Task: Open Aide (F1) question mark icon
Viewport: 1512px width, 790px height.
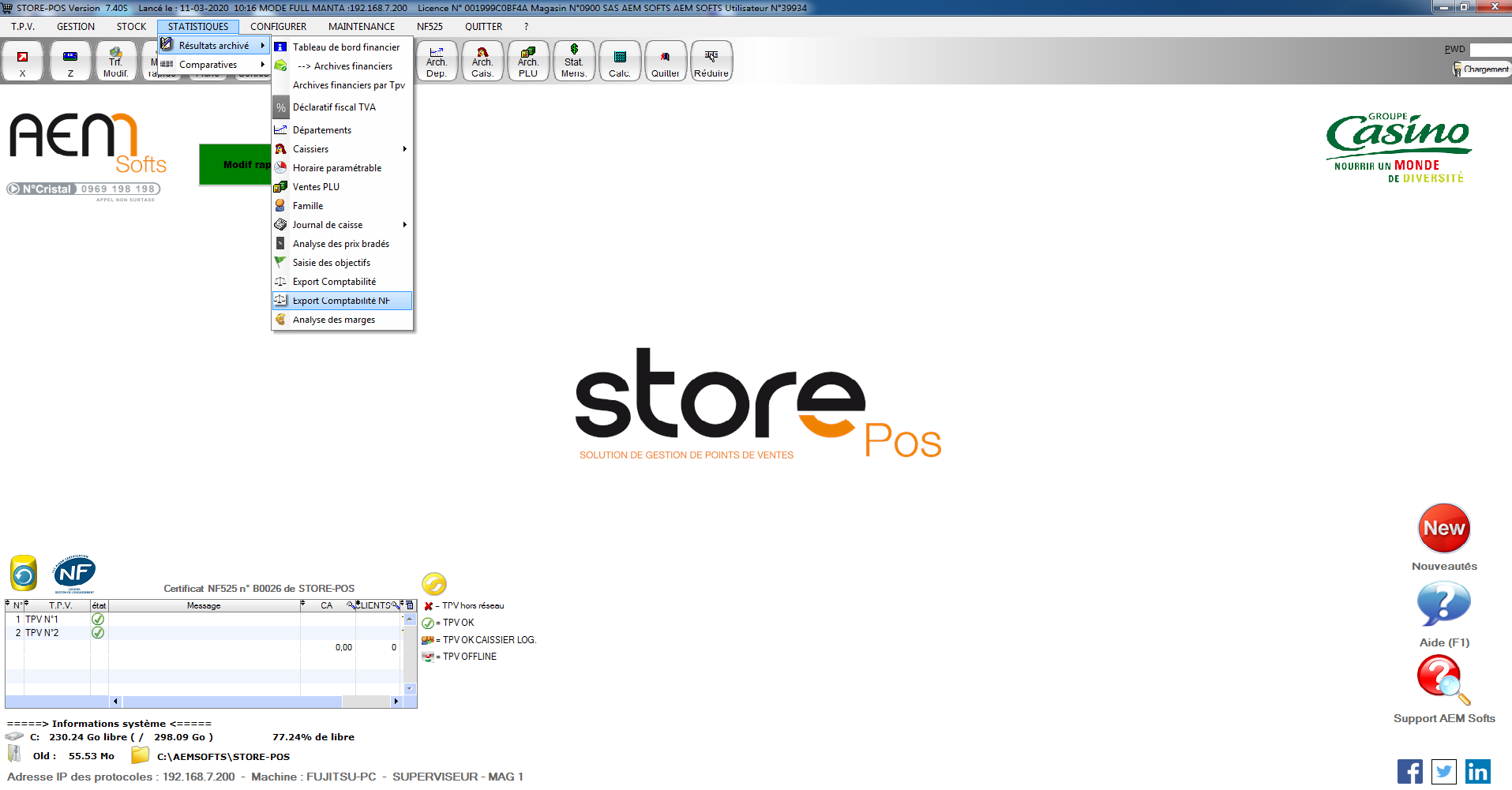Action: point(1443,605)
